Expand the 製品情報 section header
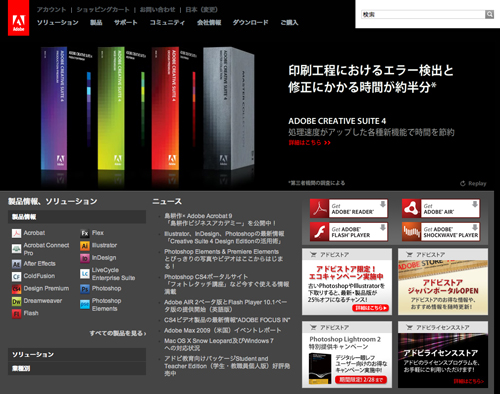The height and width of the screenshot is (394, 500). coord(77,217)
